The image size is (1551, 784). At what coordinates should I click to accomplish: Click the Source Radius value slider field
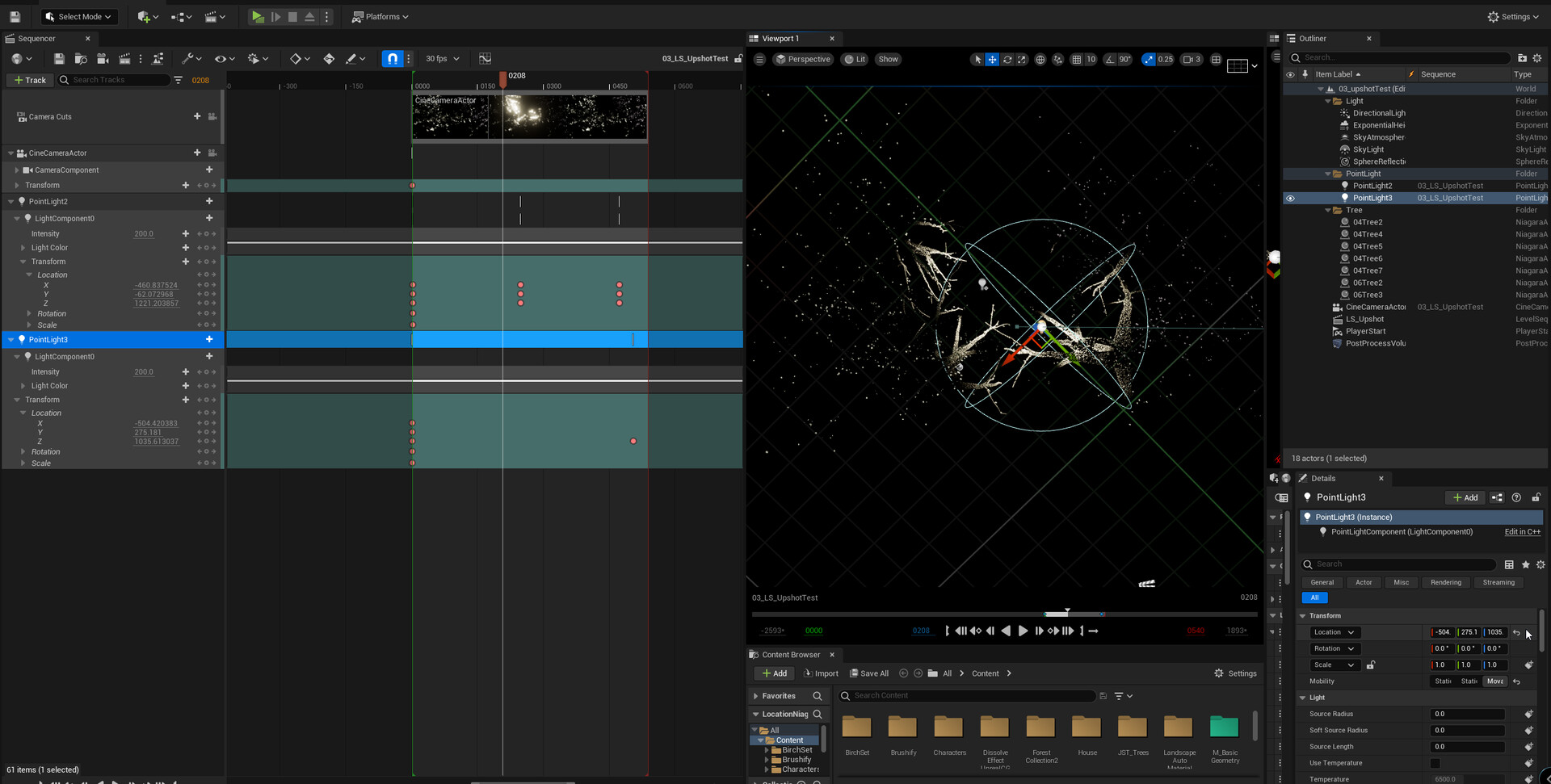(x=1468, y=714)
